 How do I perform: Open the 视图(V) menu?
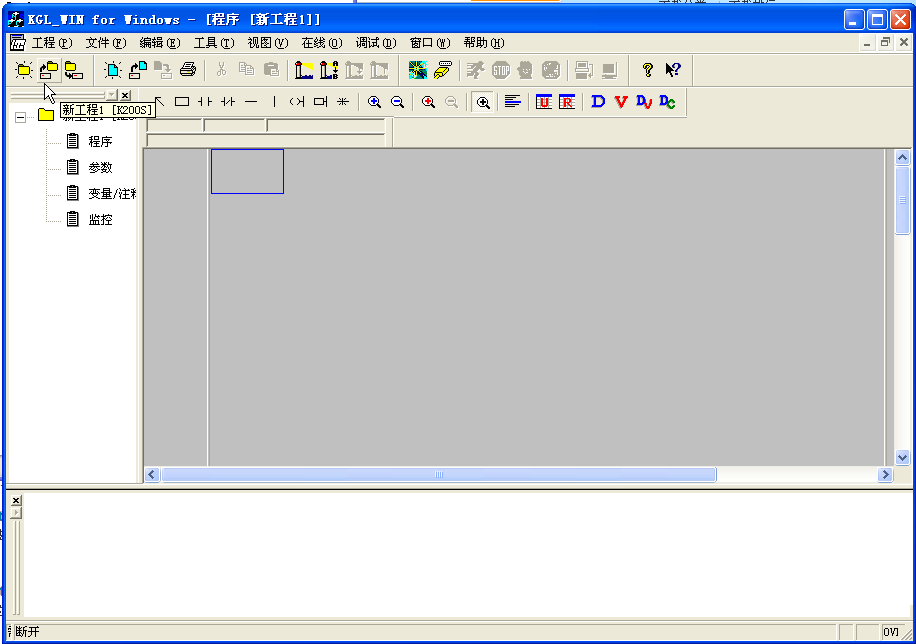coord(268,43)
